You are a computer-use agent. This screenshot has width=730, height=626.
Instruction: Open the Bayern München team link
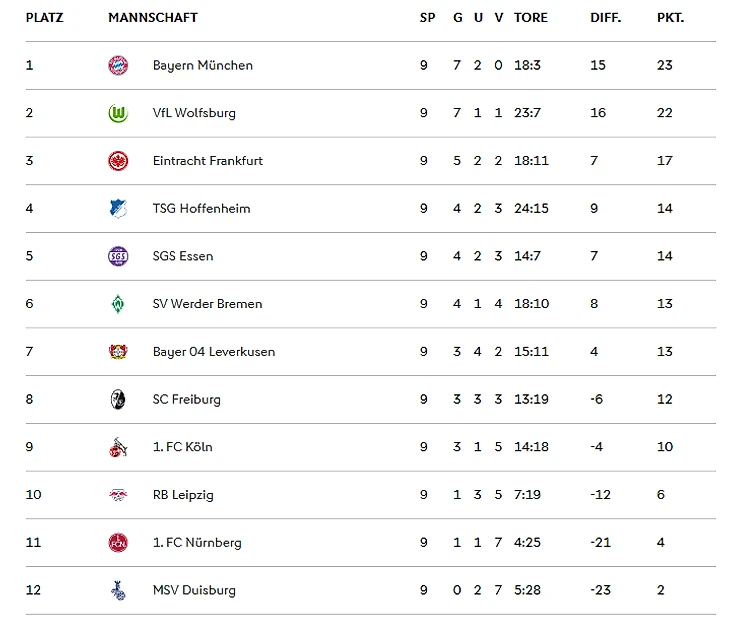[203, 66]
